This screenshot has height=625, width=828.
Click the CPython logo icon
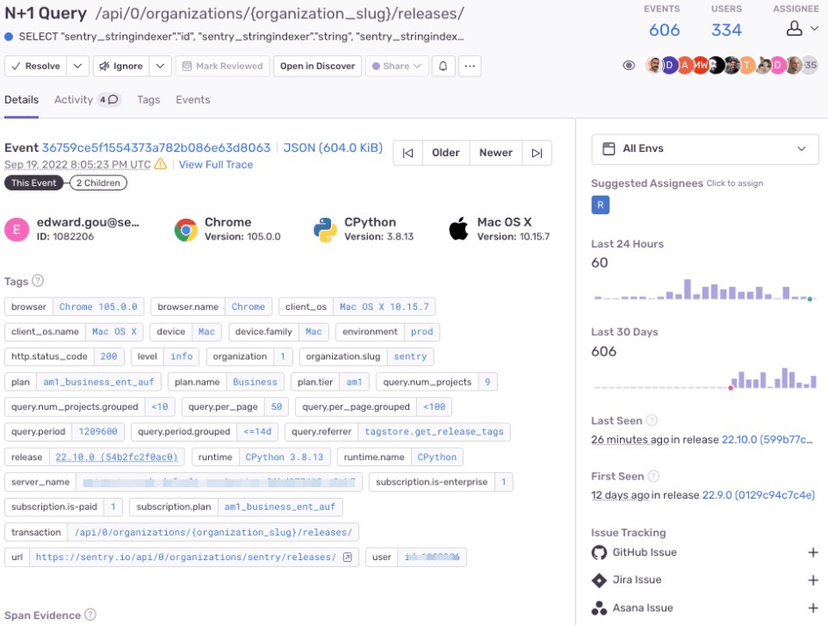(325, 230)
